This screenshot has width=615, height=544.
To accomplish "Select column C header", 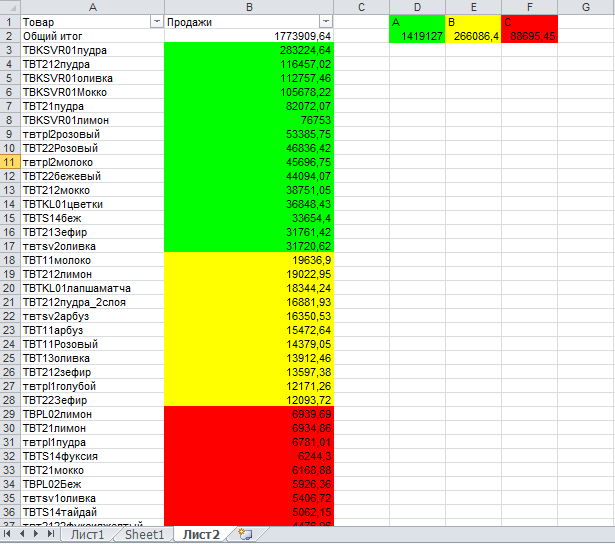I will coord(361,7).
